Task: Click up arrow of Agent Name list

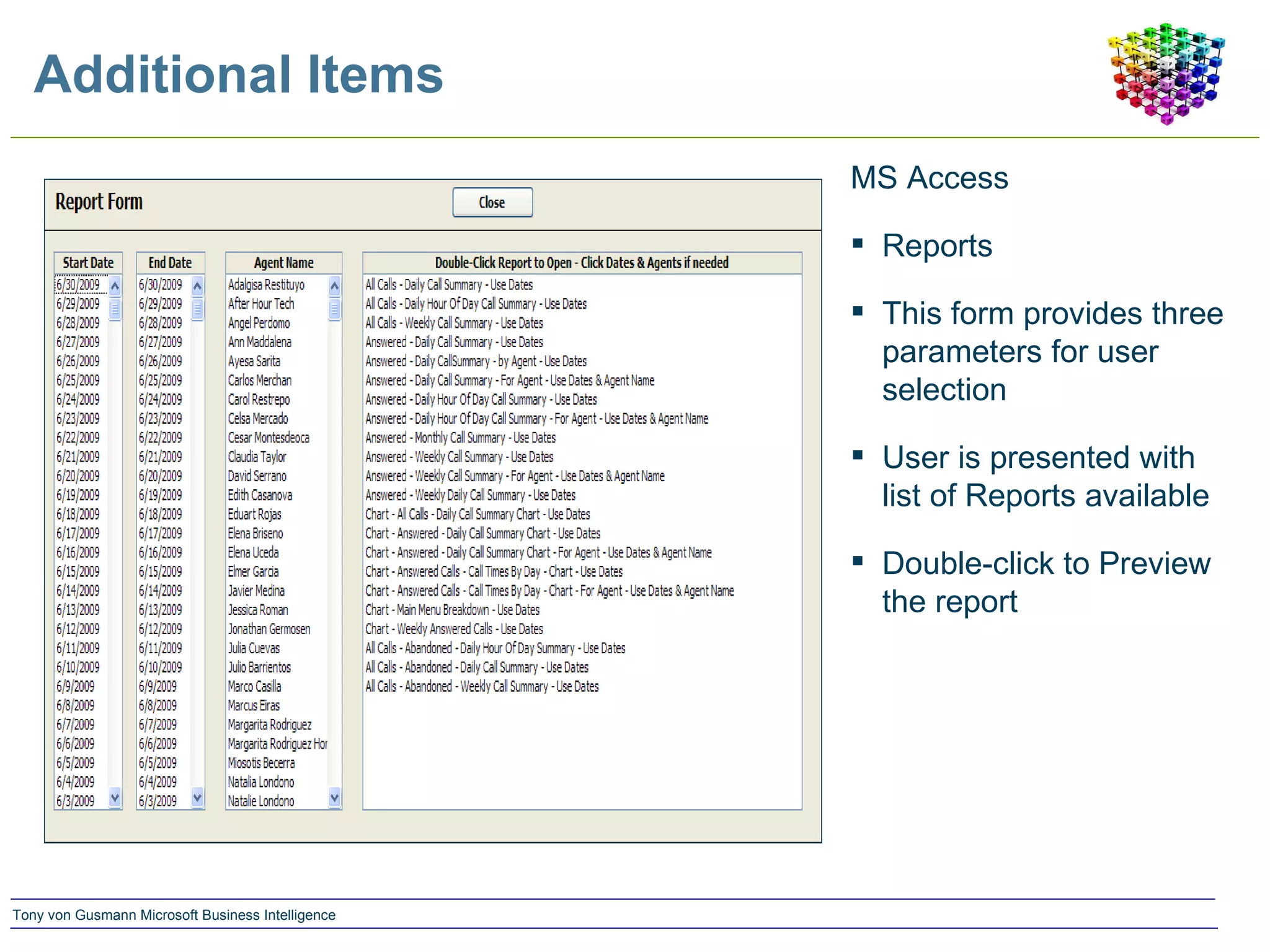Action: coord(334,286)
